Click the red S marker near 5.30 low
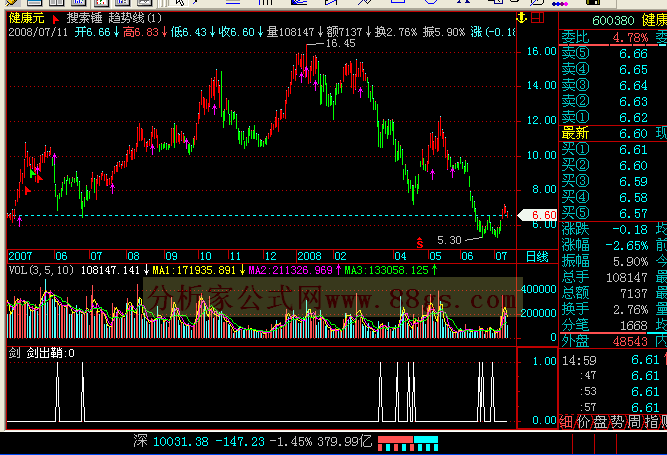This screenshot has width=667, height=455. click(x=420, y=243)
